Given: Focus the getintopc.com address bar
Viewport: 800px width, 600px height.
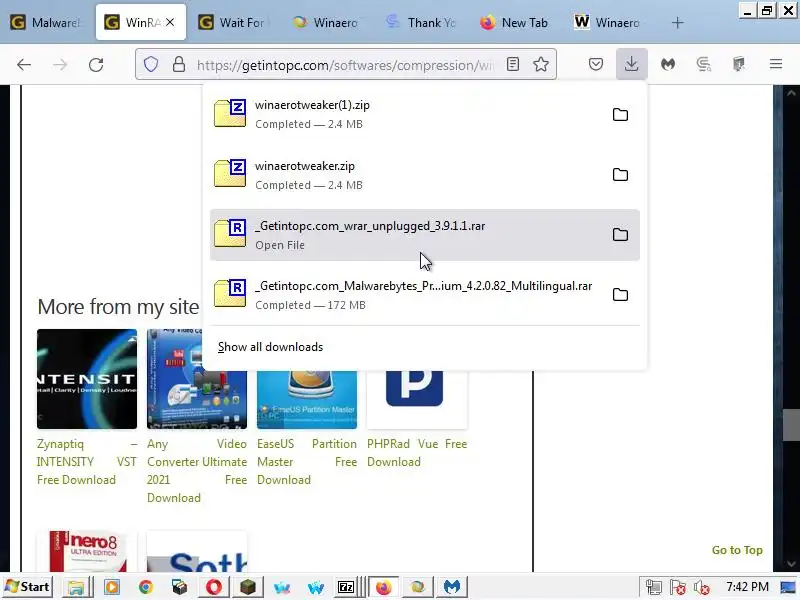Looking at the screenshot, I should tap(345, 65).
